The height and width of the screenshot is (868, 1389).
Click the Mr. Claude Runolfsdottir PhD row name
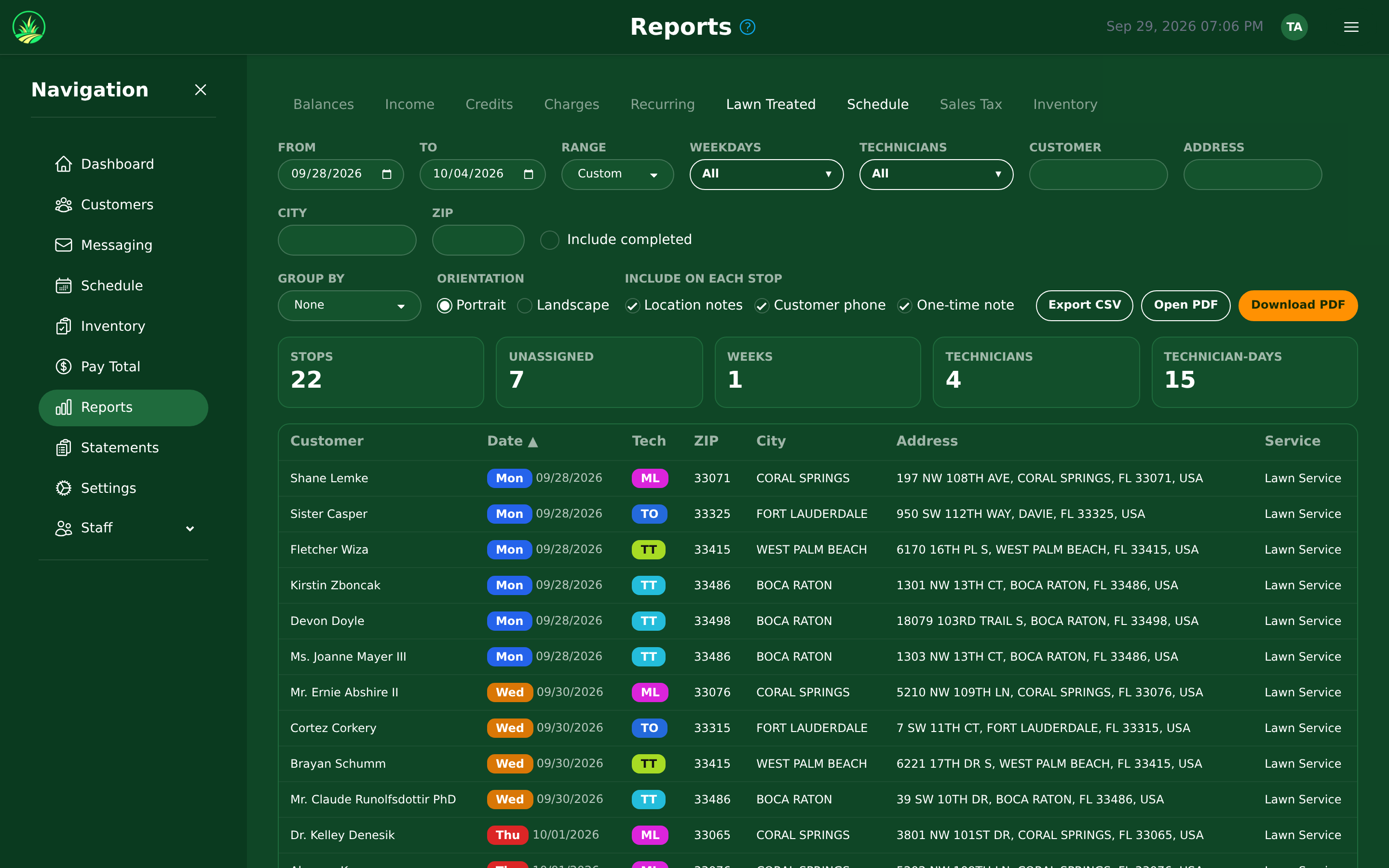(373, 799)
